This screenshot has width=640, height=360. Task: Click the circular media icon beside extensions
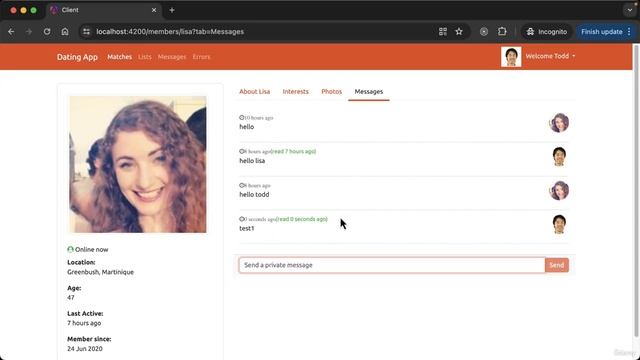point(484,31)
